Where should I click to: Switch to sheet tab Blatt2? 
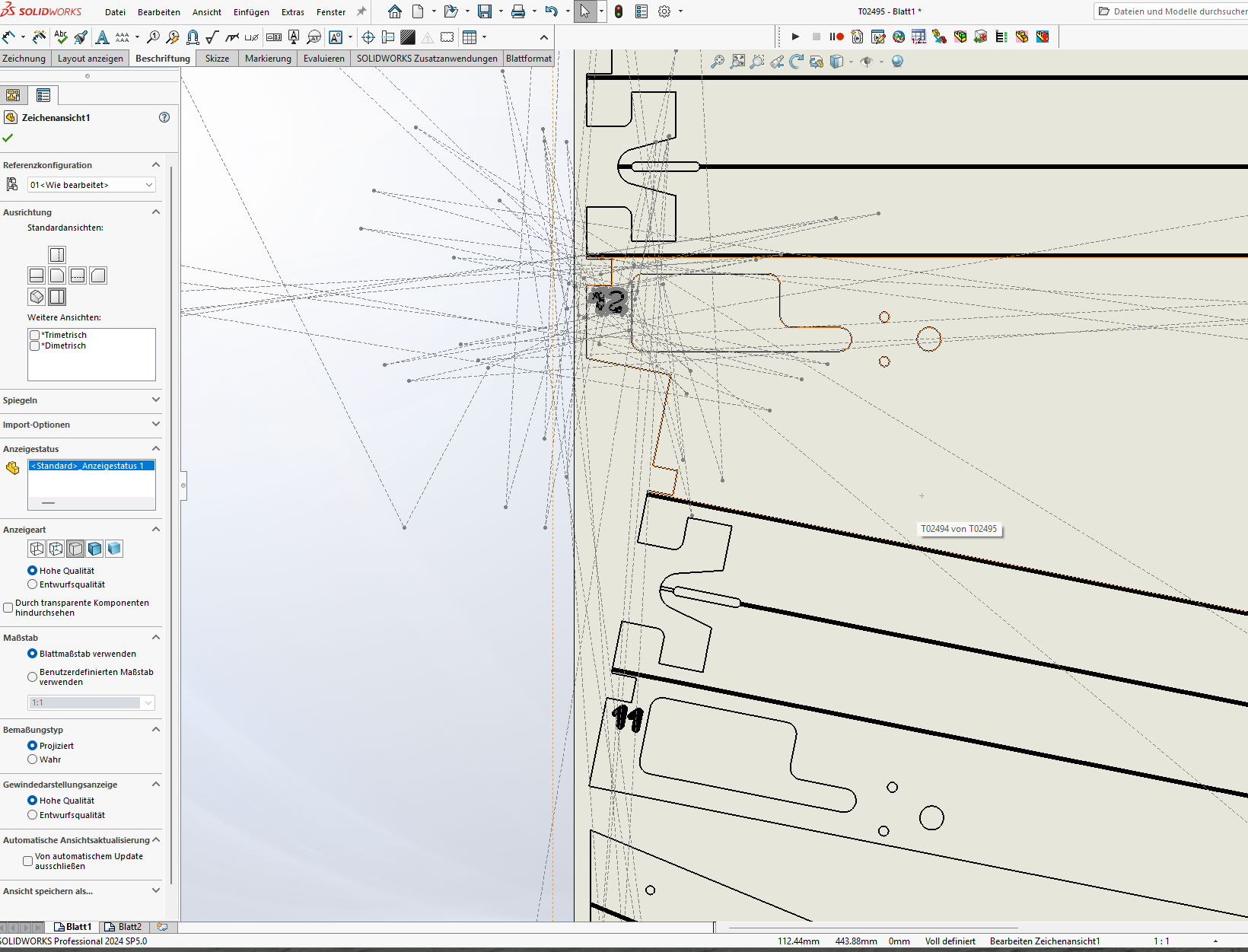[123, 927]
